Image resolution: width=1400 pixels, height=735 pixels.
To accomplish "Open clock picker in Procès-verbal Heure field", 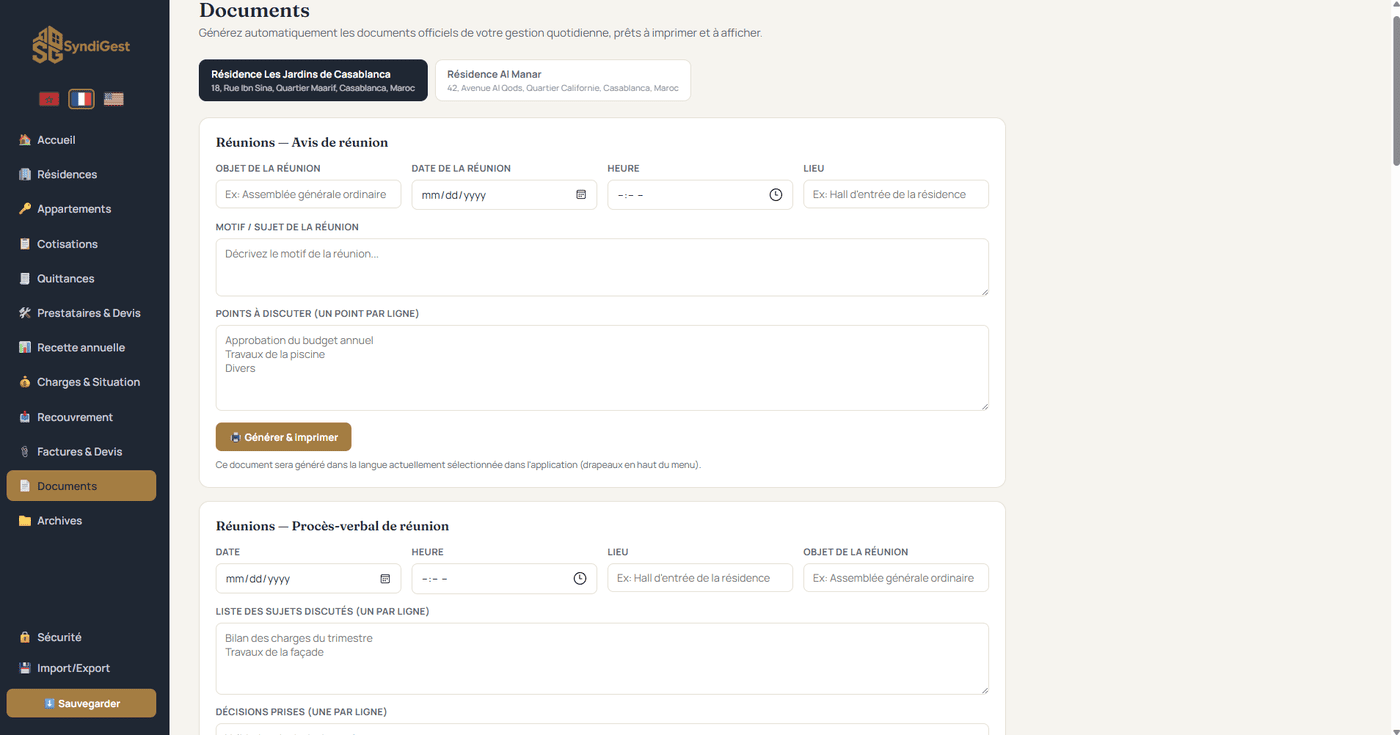I will point(580,578).
